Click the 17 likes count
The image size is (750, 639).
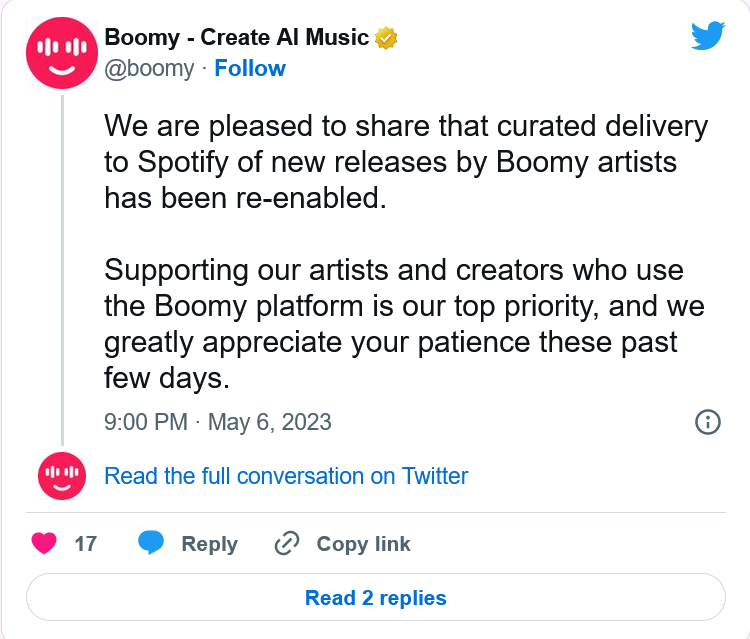86,544
